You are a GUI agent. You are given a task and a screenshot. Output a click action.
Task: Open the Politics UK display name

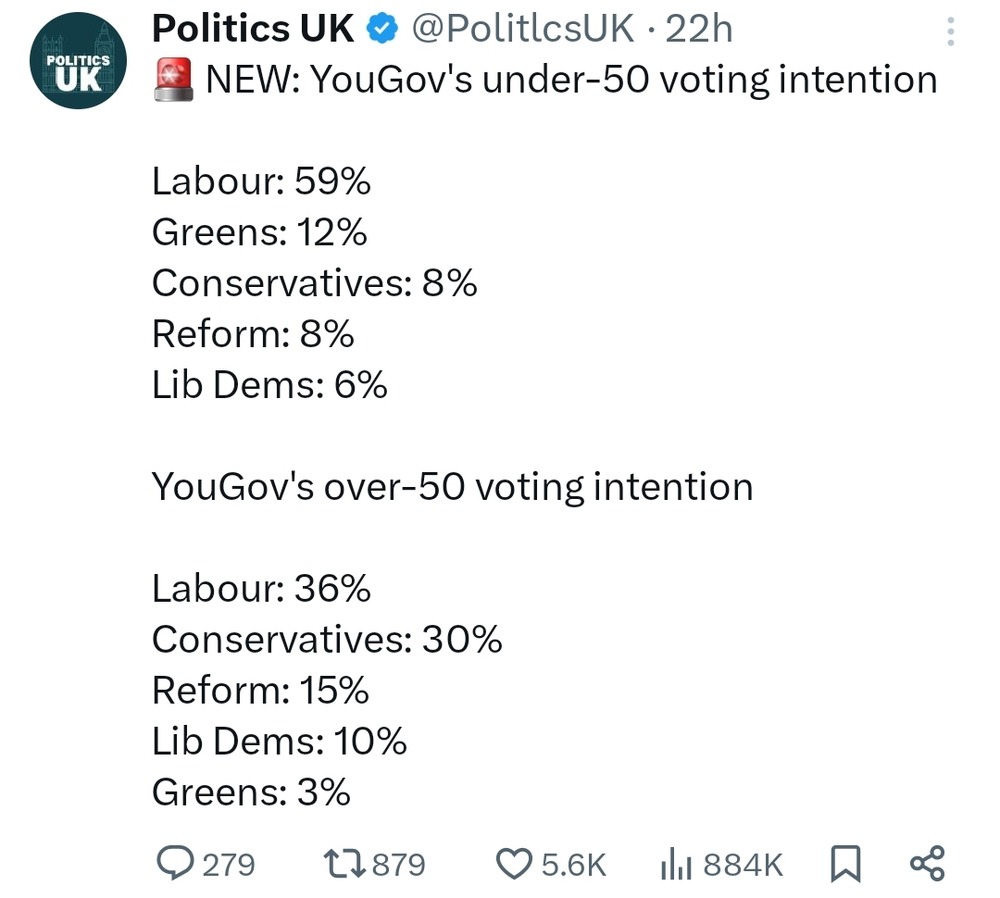point(253,30)
